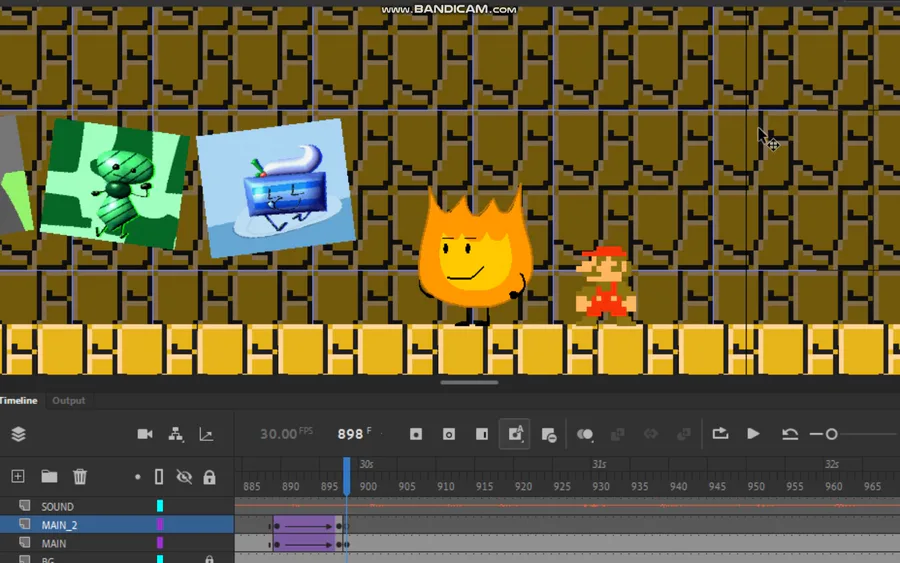Screen dimensions: 900x563
Task: Switch to the Timeline tab
Action: [x=18, y=401]
